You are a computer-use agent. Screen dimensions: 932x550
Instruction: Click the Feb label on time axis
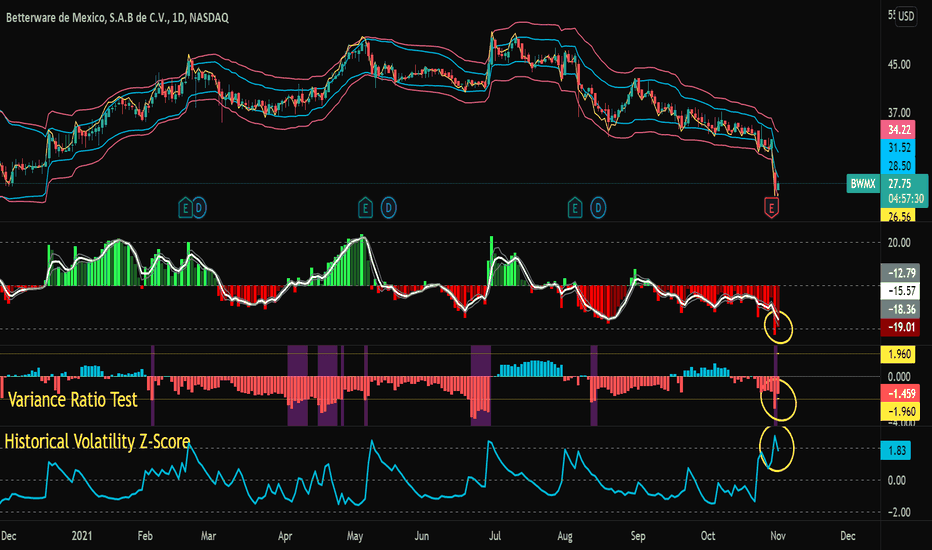click(x=145, y=536)
